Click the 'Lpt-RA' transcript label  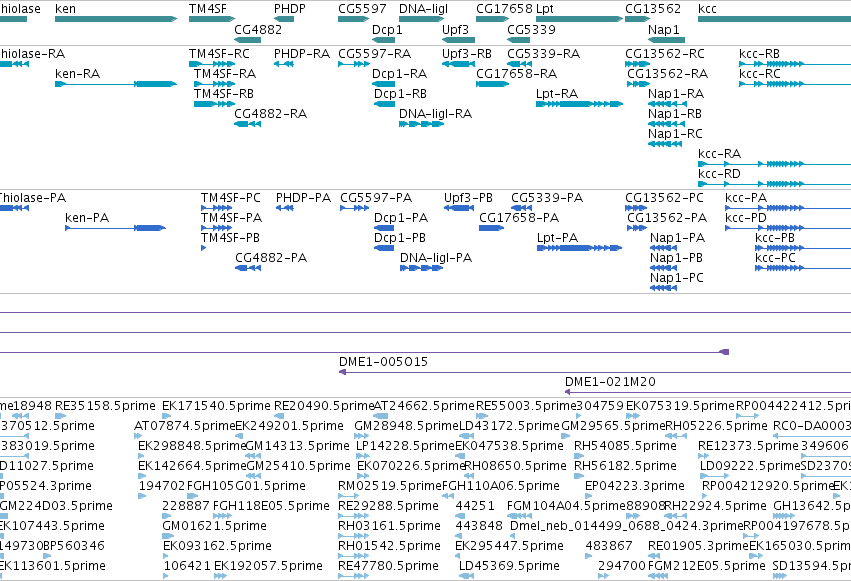[557, 94]
